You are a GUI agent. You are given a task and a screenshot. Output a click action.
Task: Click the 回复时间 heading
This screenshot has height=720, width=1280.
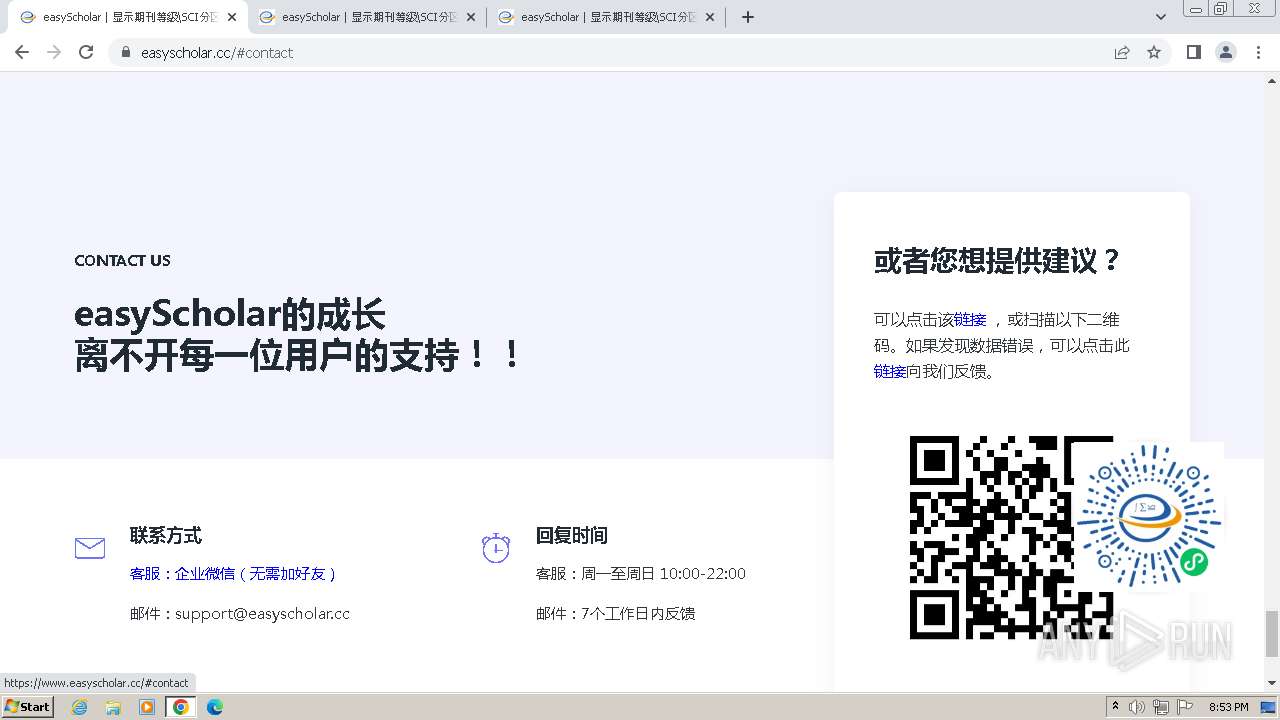[572, 536]
